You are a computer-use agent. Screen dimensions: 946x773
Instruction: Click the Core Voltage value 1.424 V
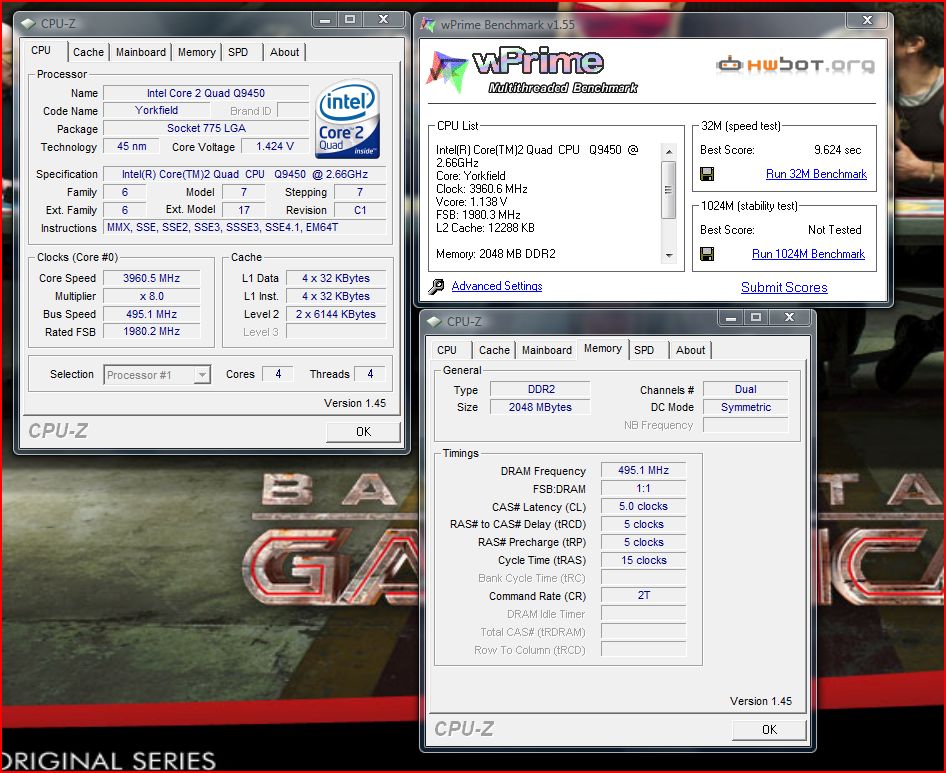click(275, 146)
